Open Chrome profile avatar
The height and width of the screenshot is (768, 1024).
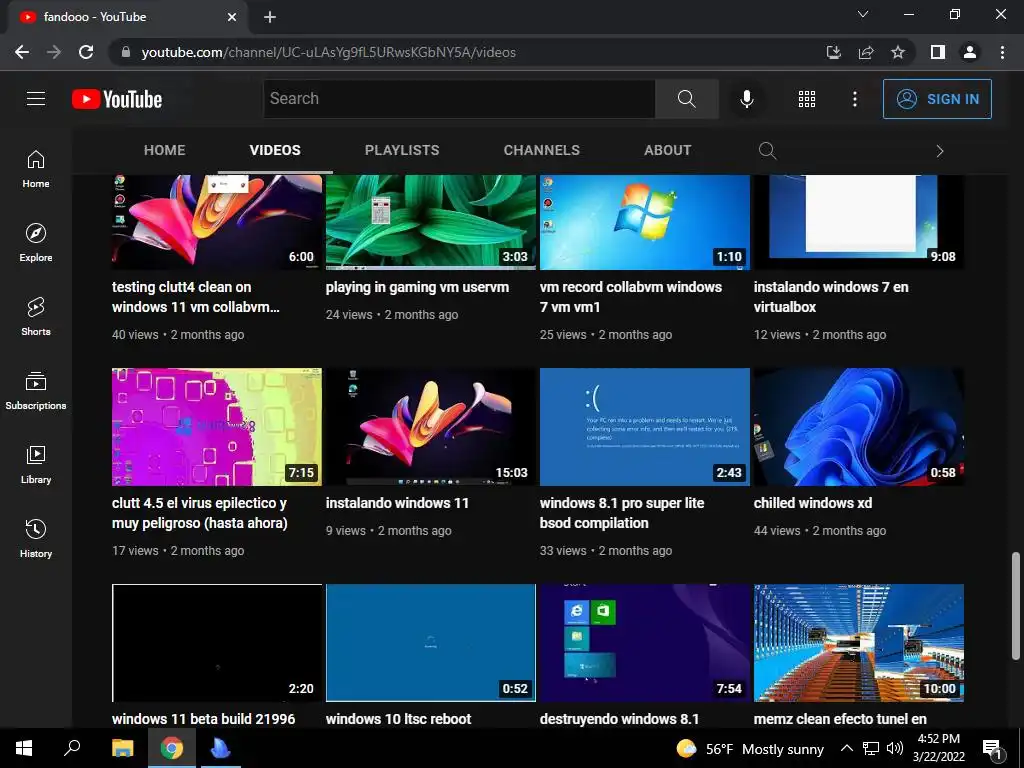[970, 52]
